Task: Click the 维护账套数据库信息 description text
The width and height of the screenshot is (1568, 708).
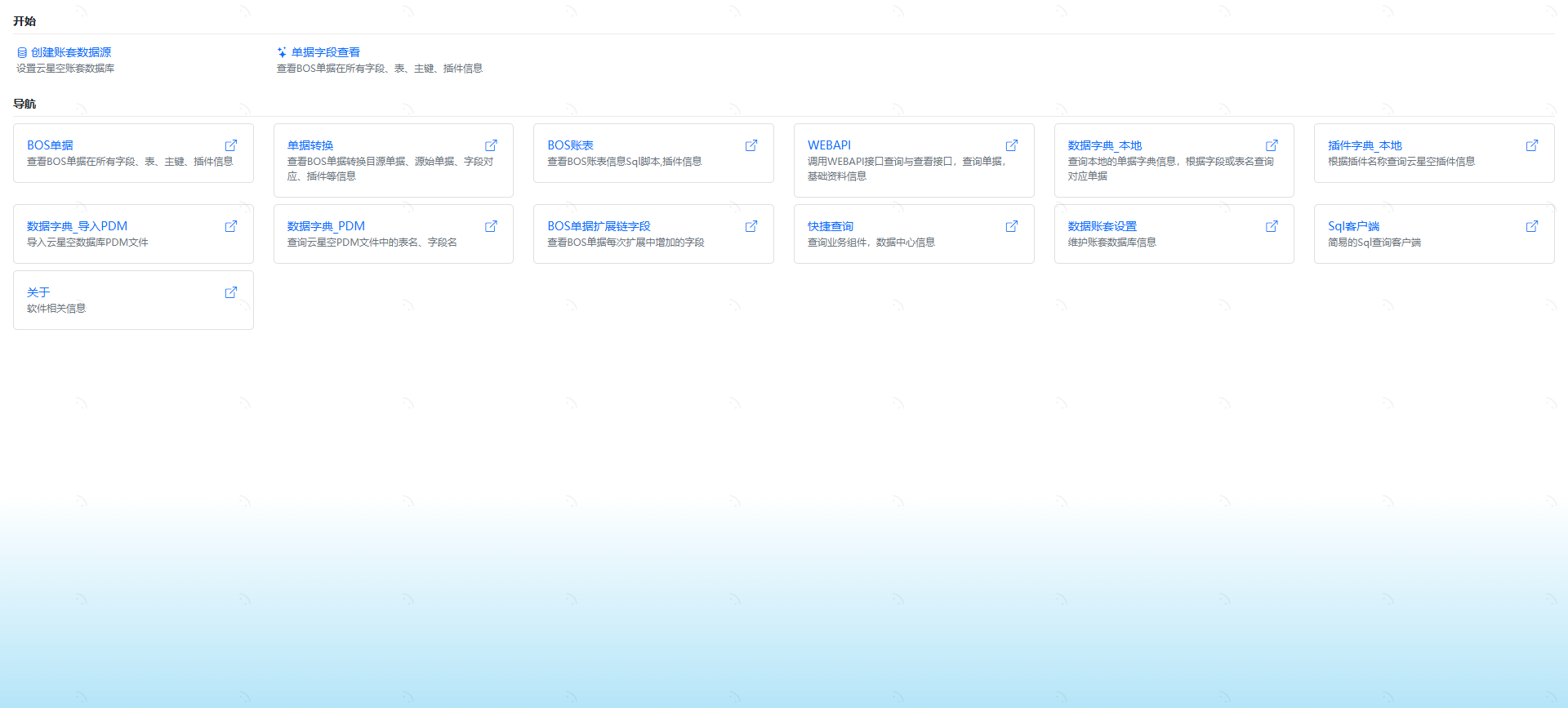Action: point(1111,243)
